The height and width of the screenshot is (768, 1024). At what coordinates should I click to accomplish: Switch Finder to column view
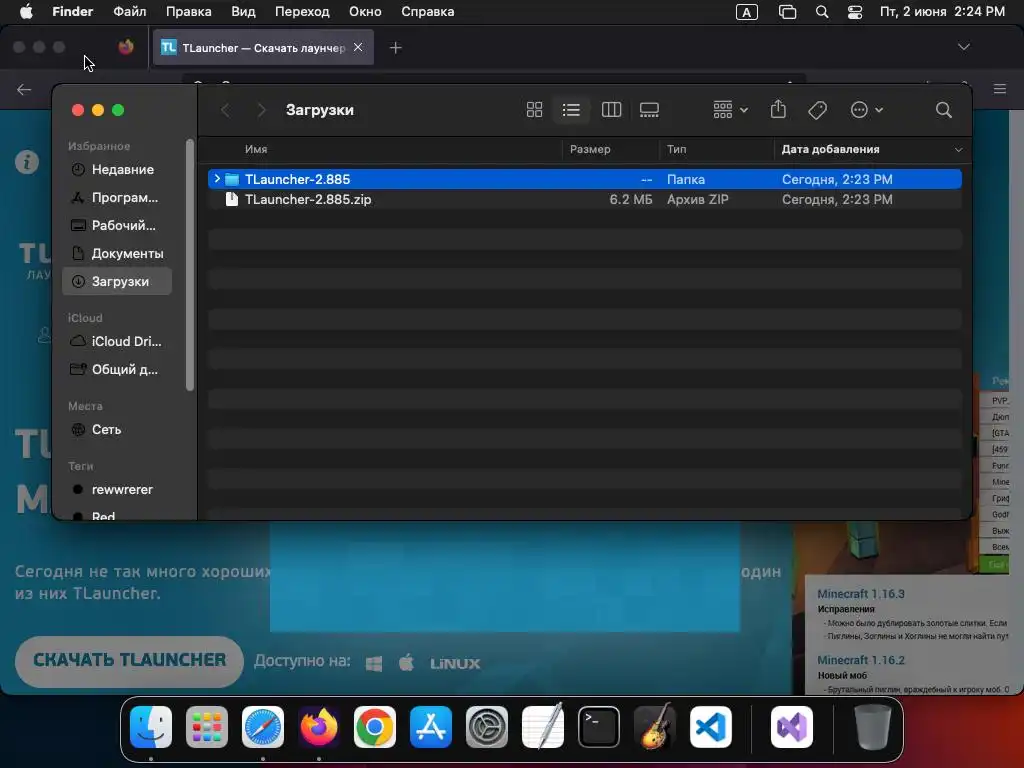point(611,110)
